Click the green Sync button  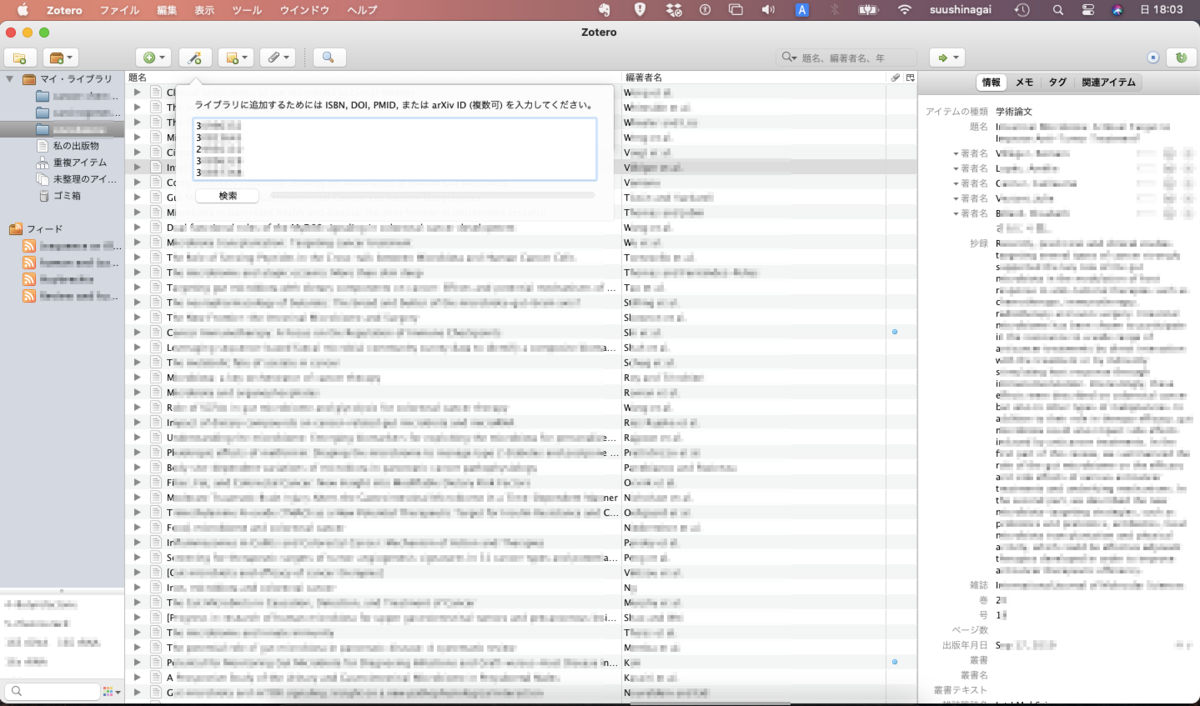pyautogui.click(x=1183, y=58)
